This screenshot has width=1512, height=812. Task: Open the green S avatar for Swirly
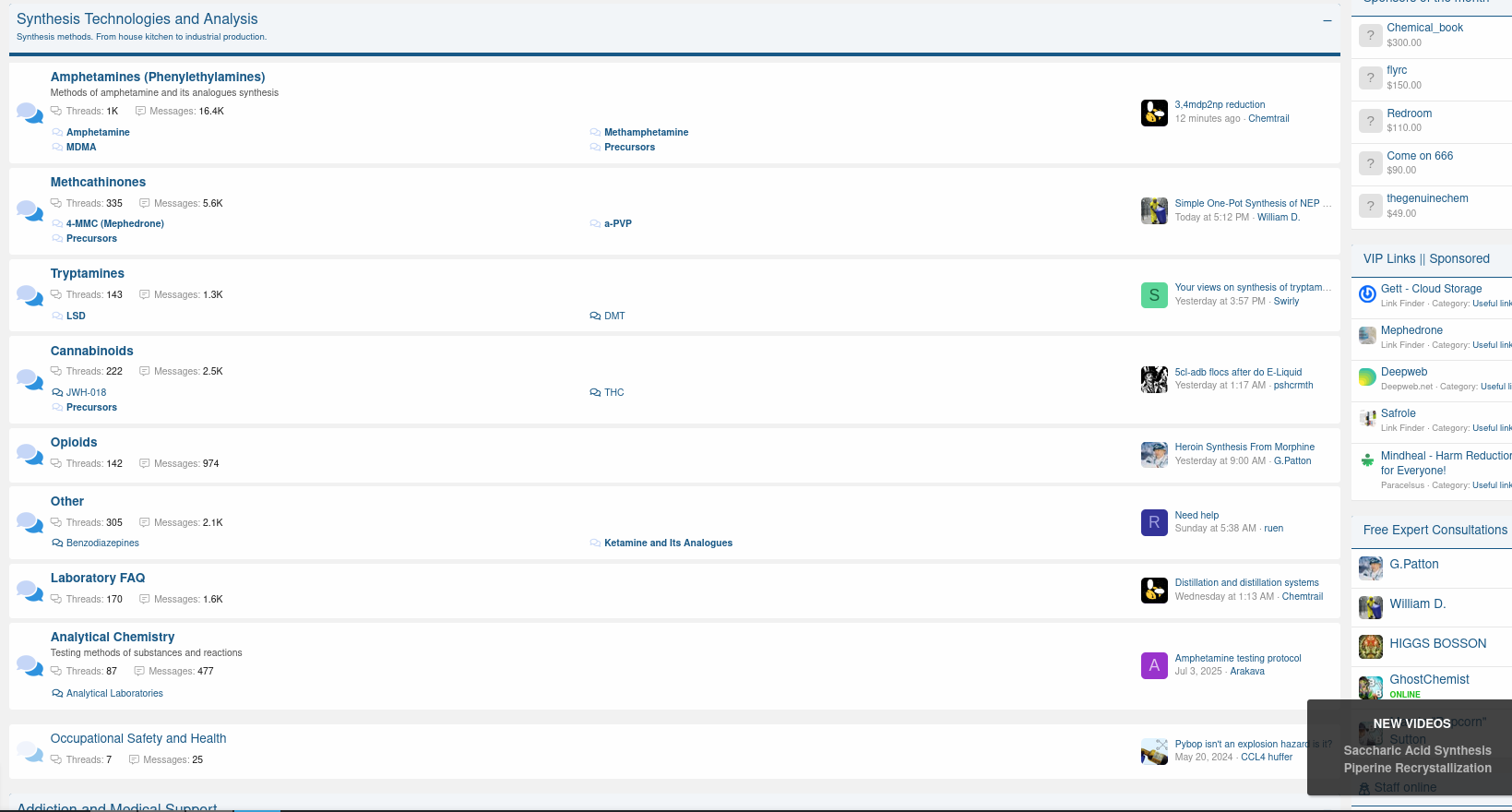pyautogui.click(x=1154, y=295)
